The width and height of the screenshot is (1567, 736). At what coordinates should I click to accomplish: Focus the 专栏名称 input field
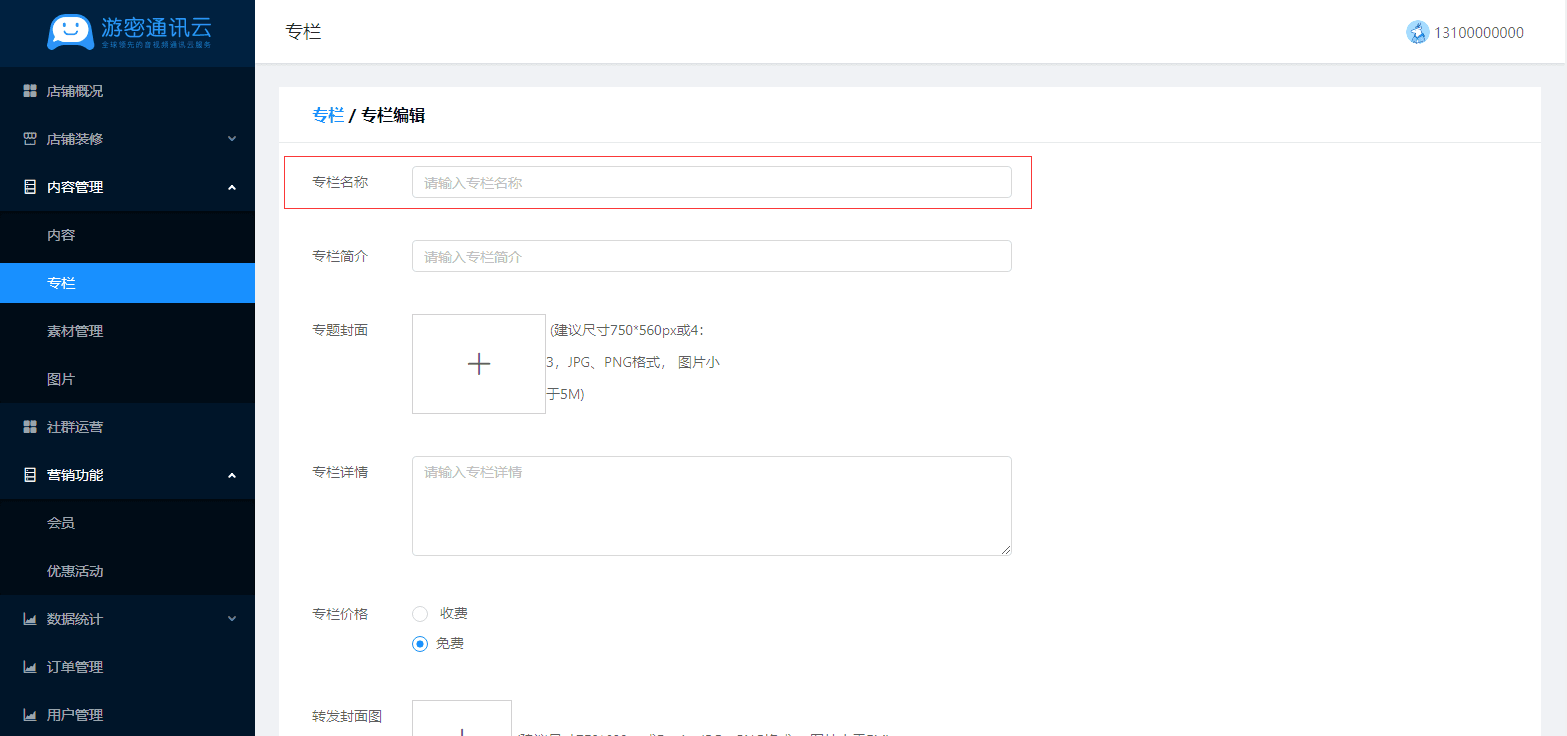(x=711, y=182)
